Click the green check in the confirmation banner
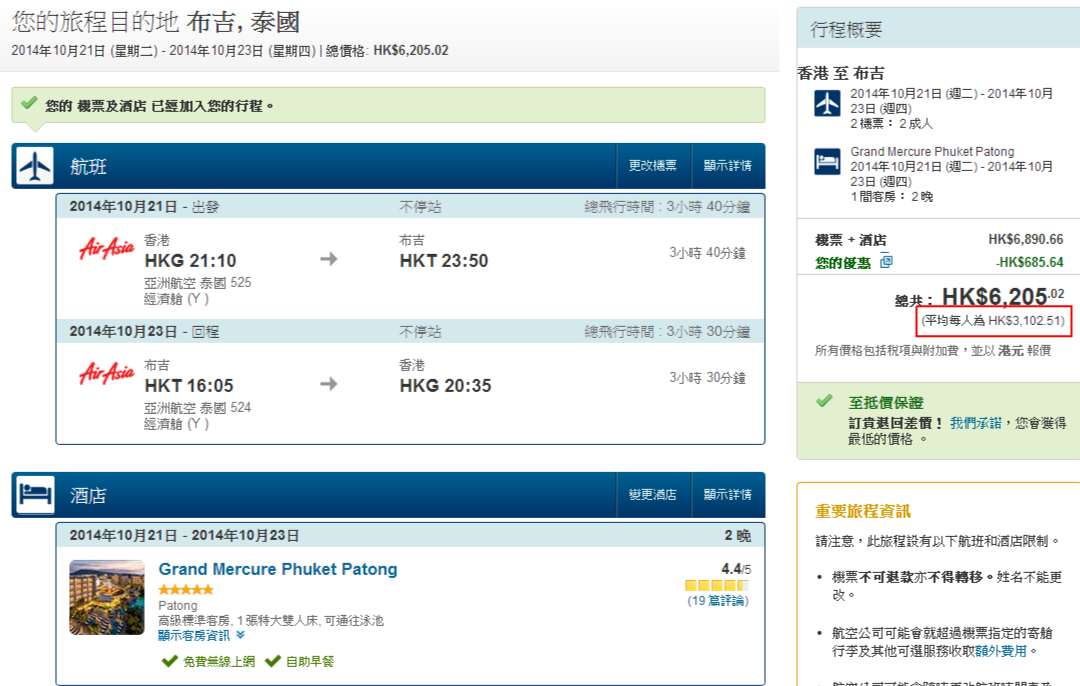Viewport: 1080px width, 686px height. 29,103
